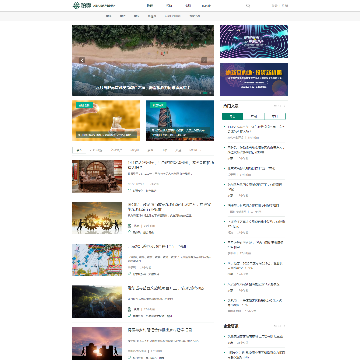
Task: Select first category tab above article list
Action: point(79,150)
